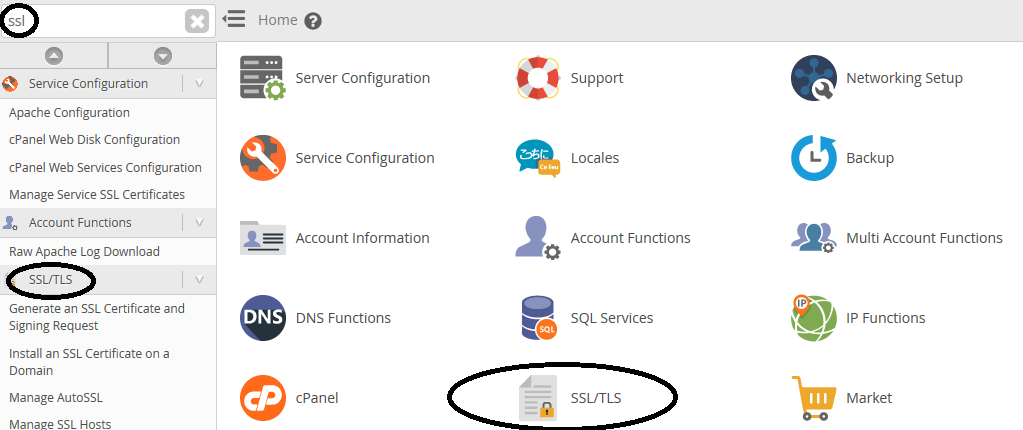The image size is (1023, 430).
Task: Open help via the question mark icon
Action: point(313,21)
